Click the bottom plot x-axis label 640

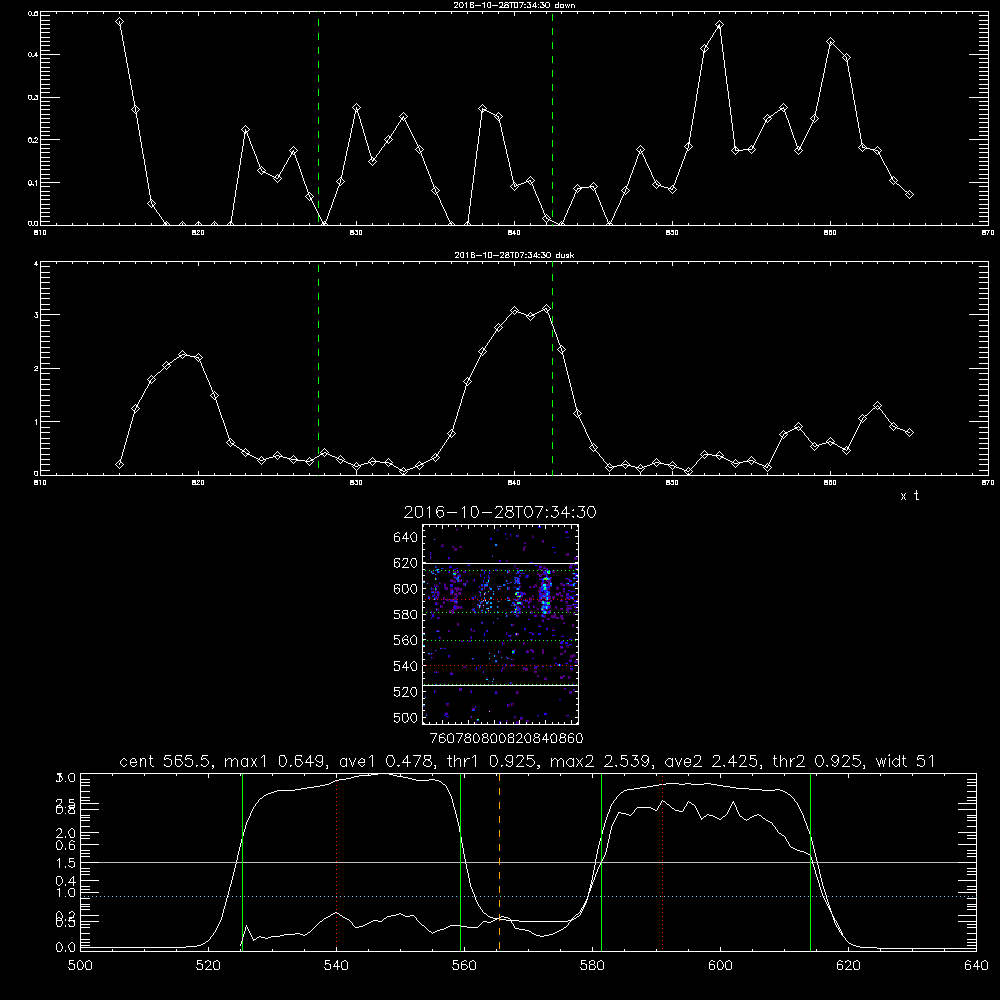coord(976,966)
